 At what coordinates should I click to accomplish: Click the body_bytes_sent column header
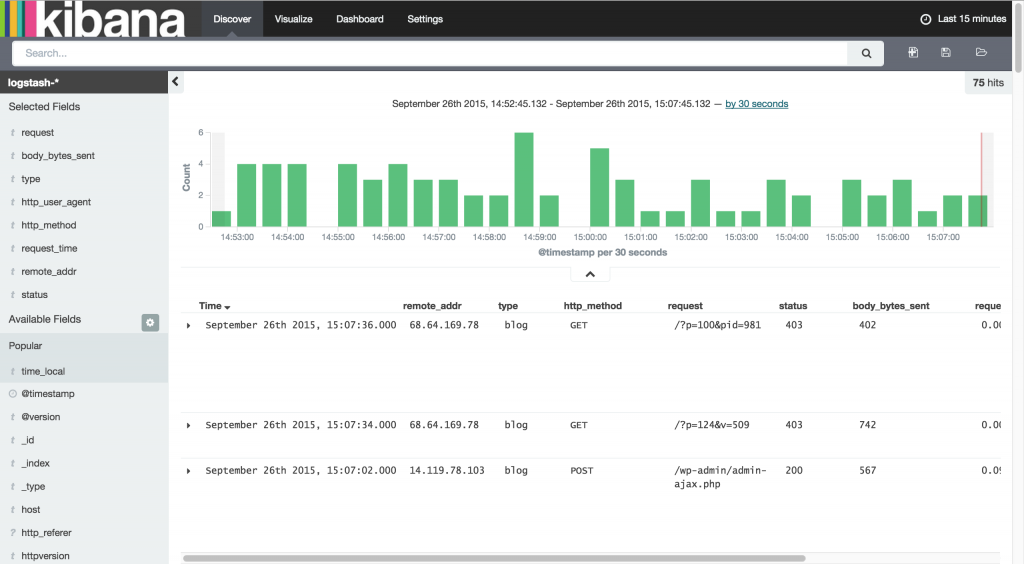891,306
